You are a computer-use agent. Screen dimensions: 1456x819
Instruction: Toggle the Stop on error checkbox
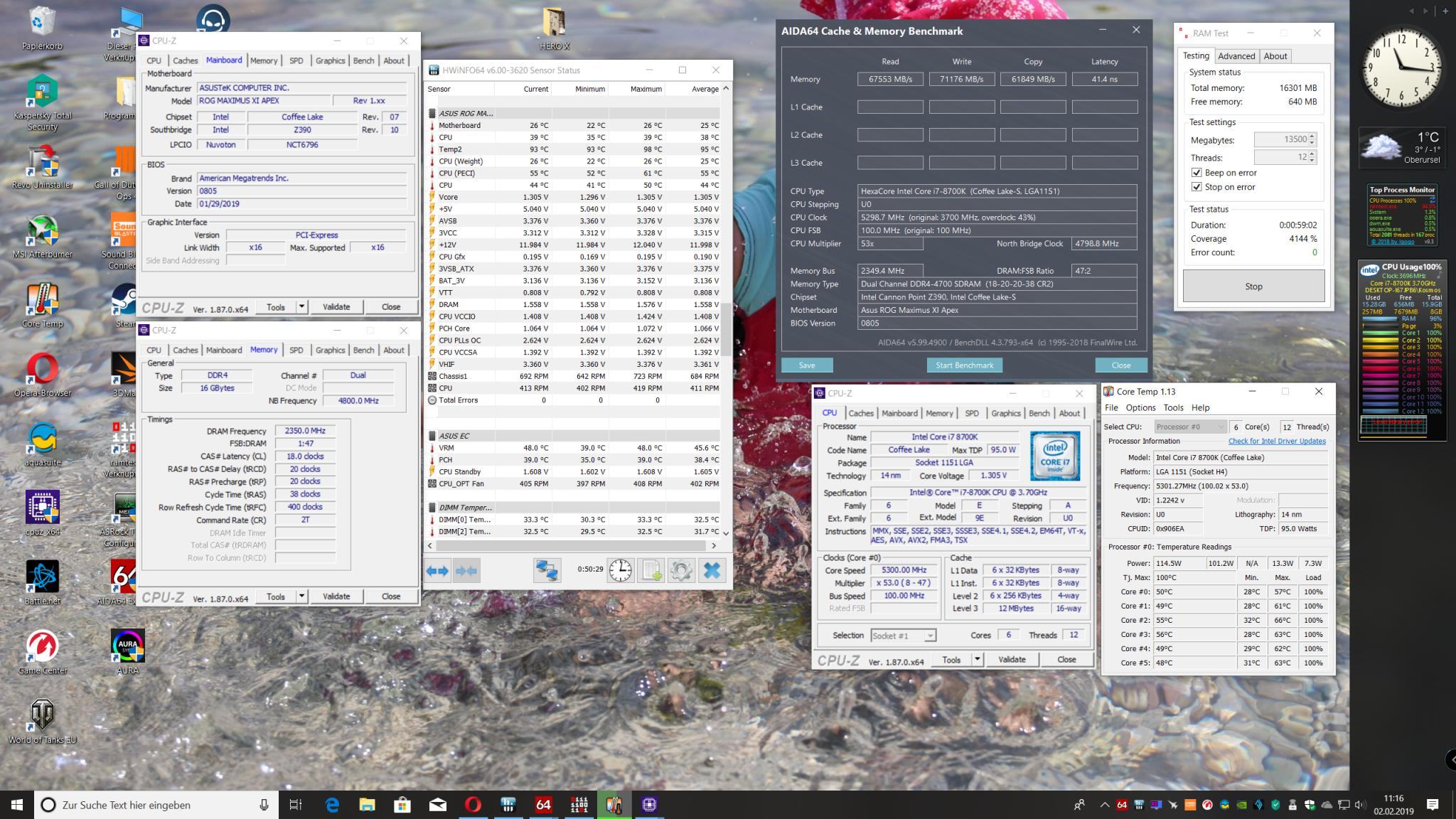[1197, 187]
